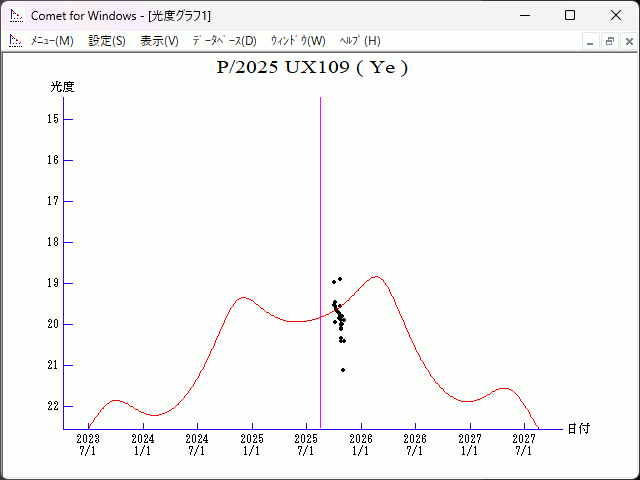The height and width of the screenshot is (480, 640).
Task: Click the 日付 x-axis label
Action: coord(578,428)
